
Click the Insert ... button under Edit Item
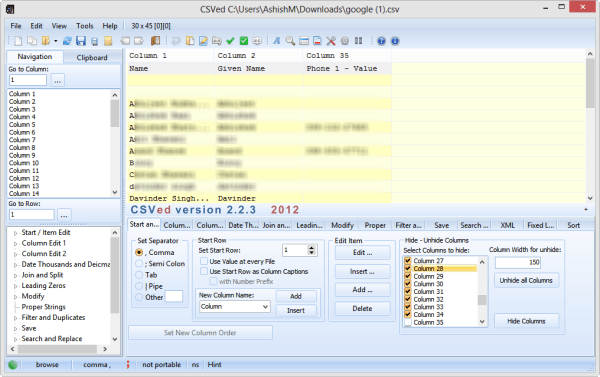pyautogui.click(x=362, y=271)
